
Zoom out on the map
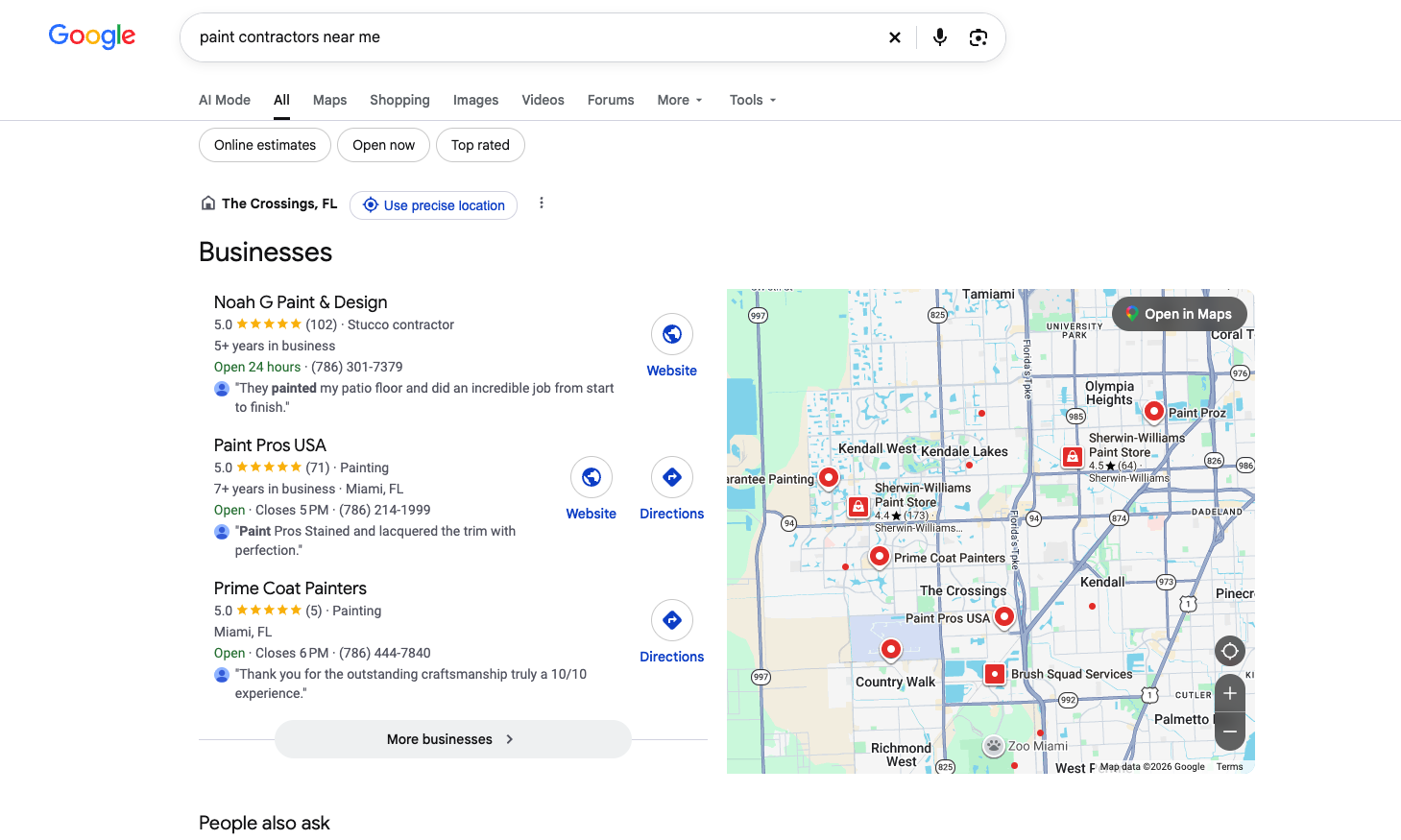[1230, 732]
